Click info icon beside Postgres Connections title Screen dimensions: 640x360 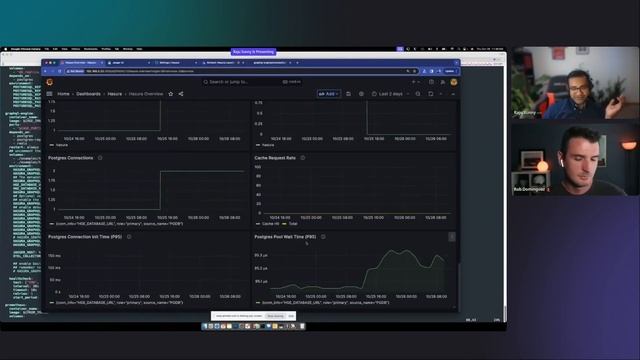[100, 158]
